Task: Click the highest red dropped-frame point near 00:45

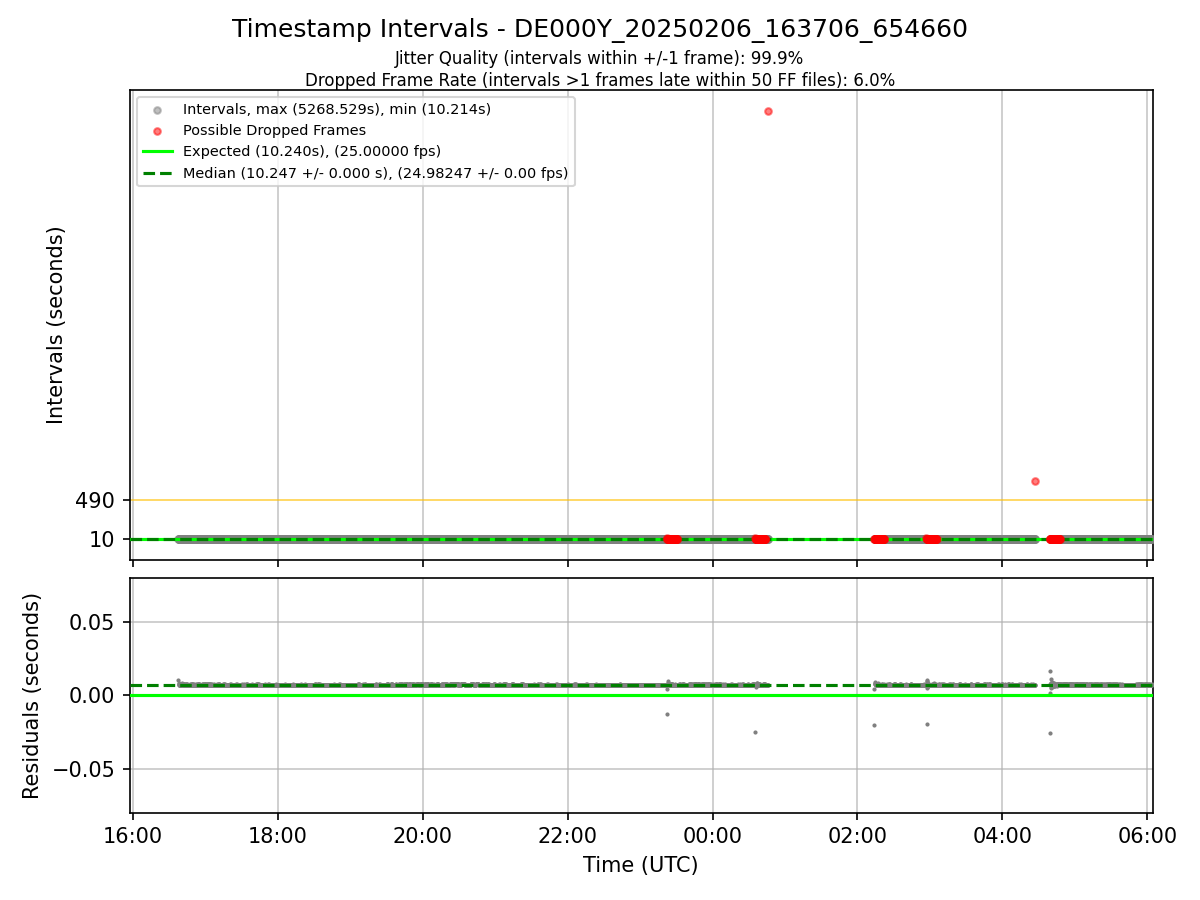Action: click(768, 111)
